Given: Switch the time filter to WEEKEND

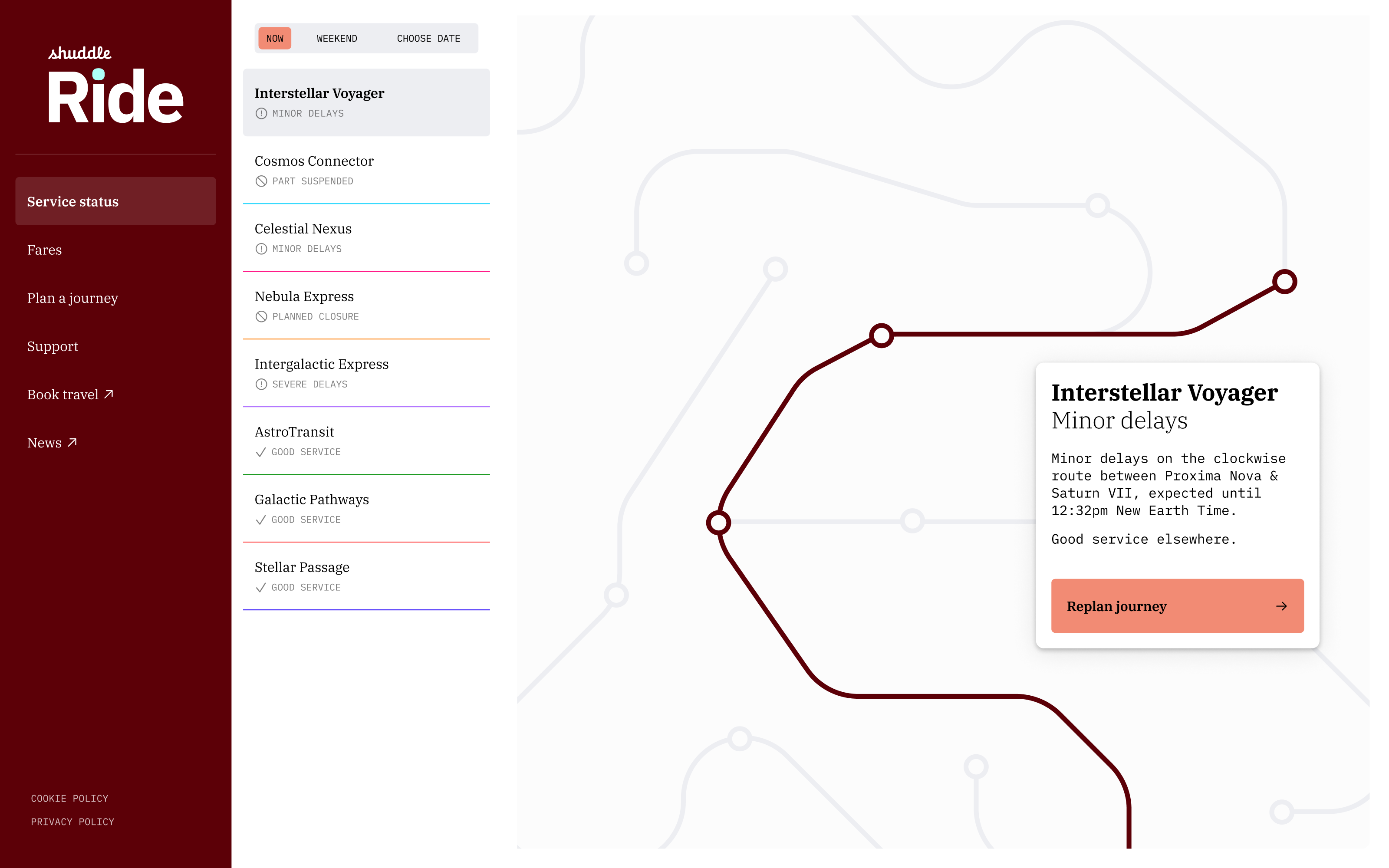Looking at the screenshot, I should pyautogui.click(x=337, y=39).
